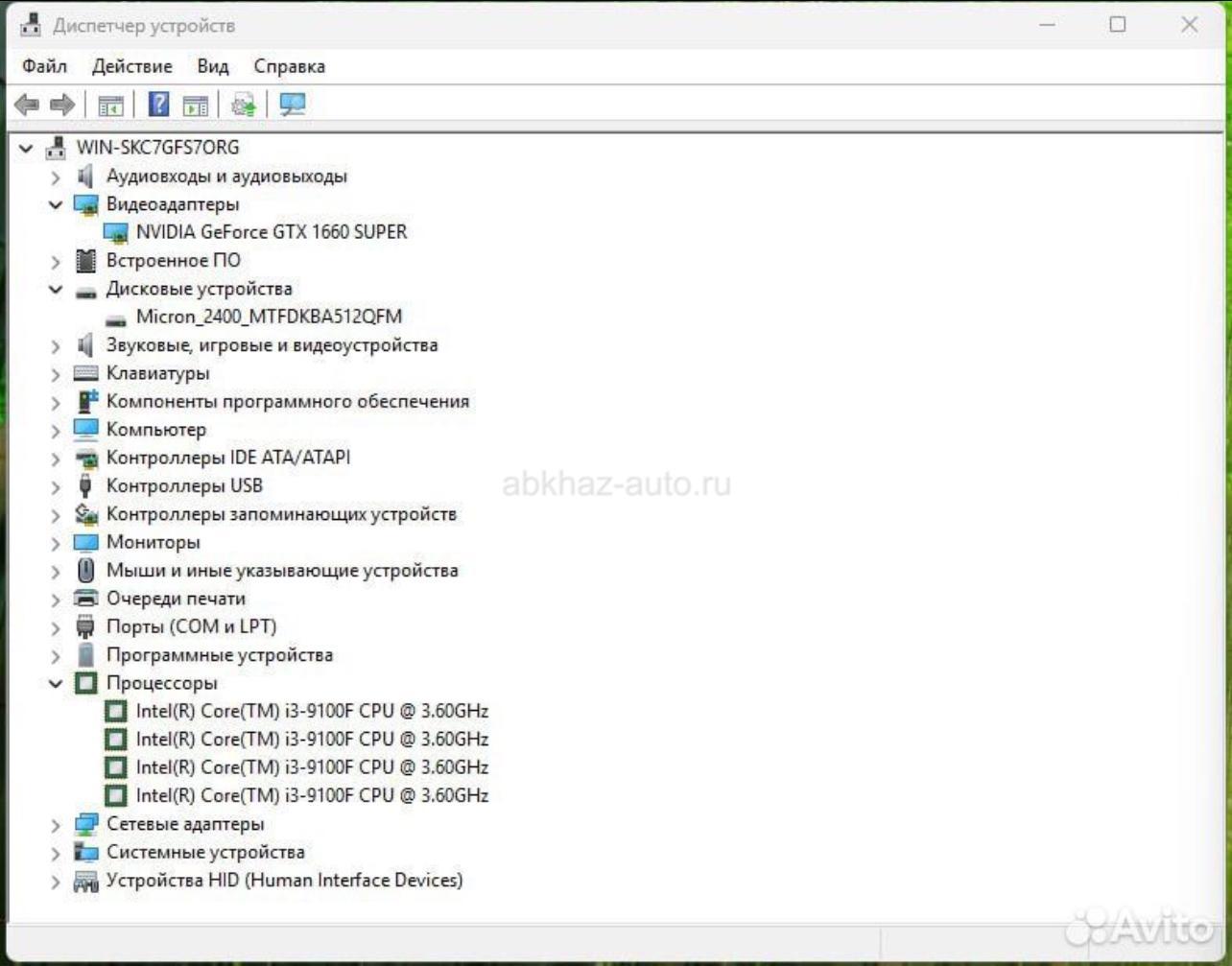Select the Мониторы category label
The height and width of the screenshot is (966, 1232).
pyautogui.click(x=154, y=542)
